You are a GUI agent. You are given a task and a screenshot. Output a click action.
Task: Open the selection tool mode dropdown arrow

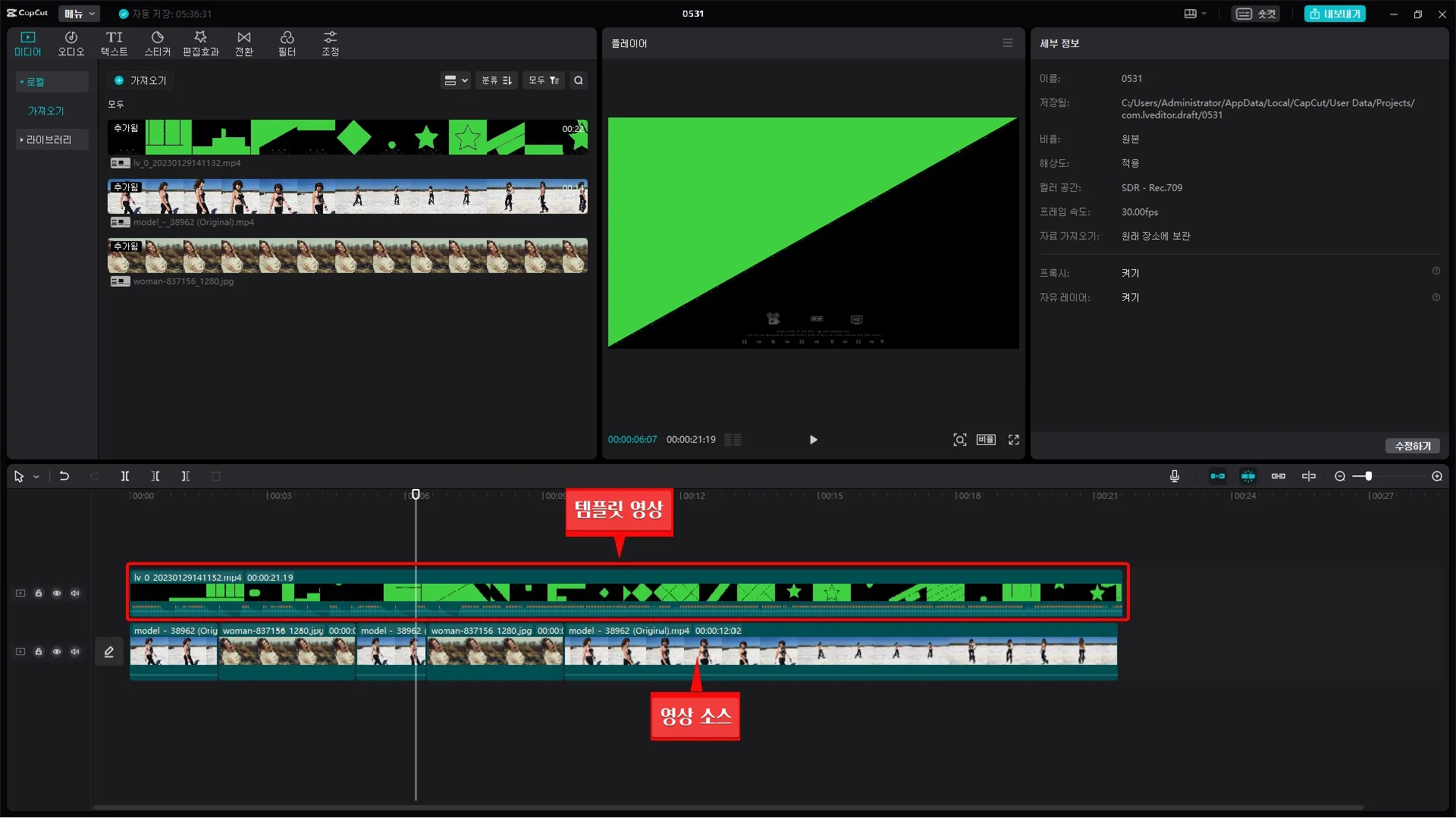click(36, 477)
